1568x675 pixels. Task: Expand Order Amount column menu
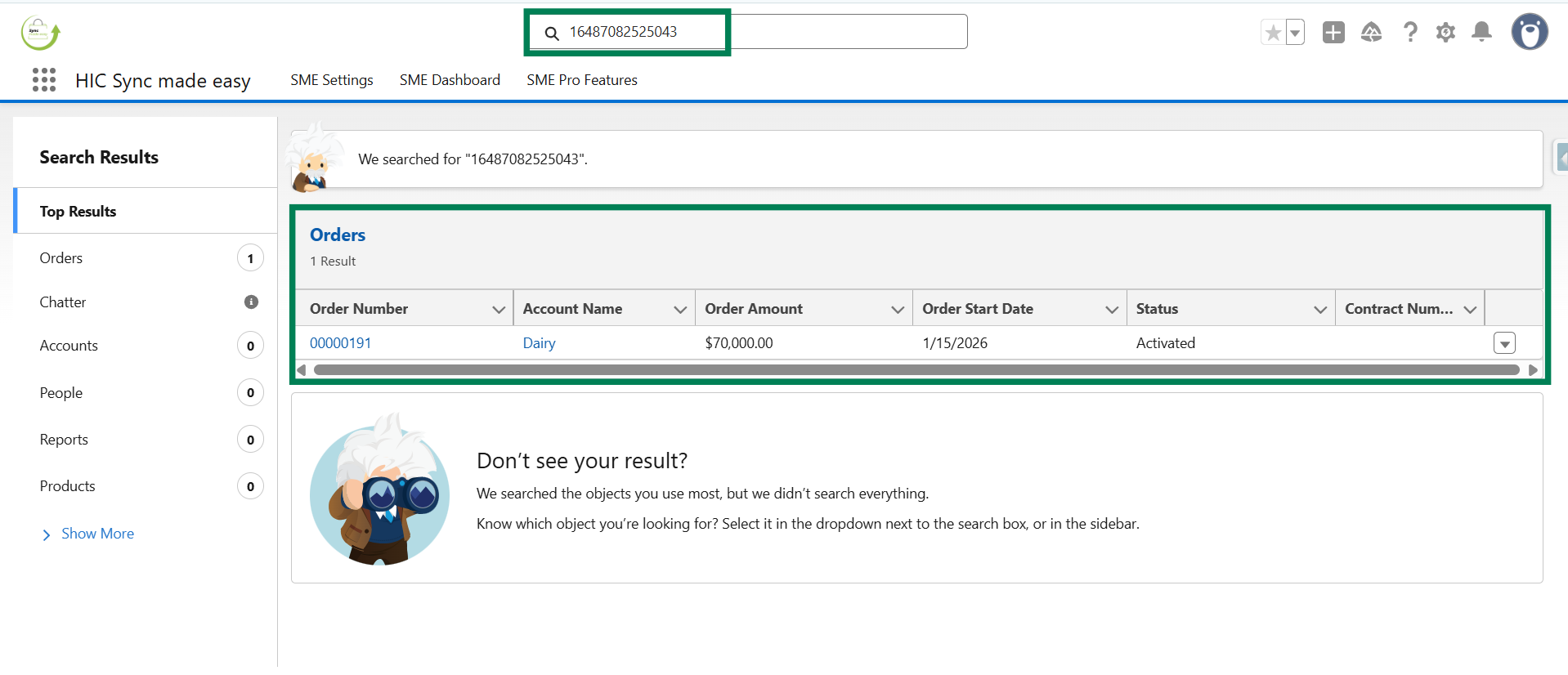[897, 309]
